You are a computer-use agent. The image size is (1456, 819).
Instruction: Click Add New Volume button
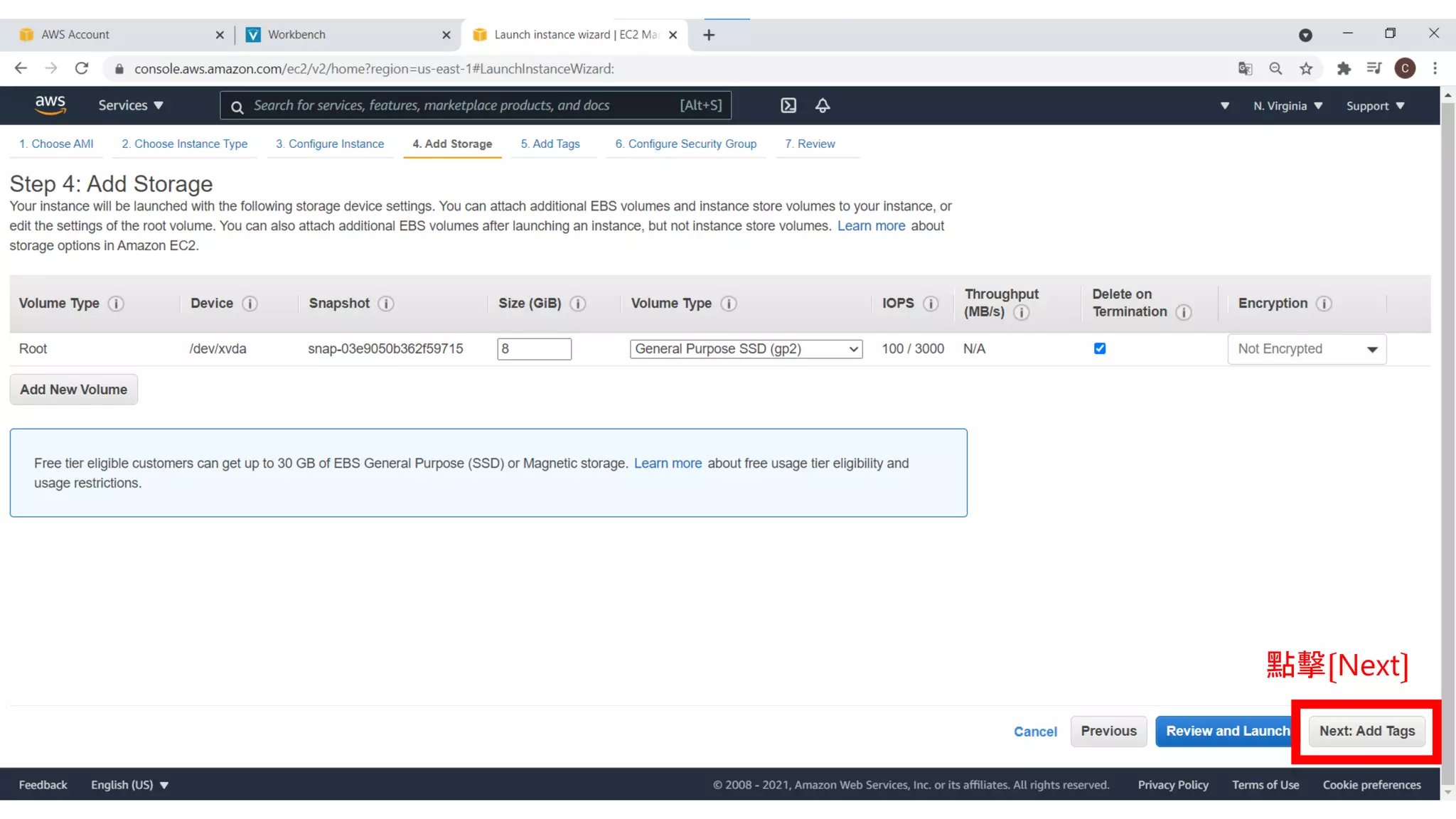73,390
